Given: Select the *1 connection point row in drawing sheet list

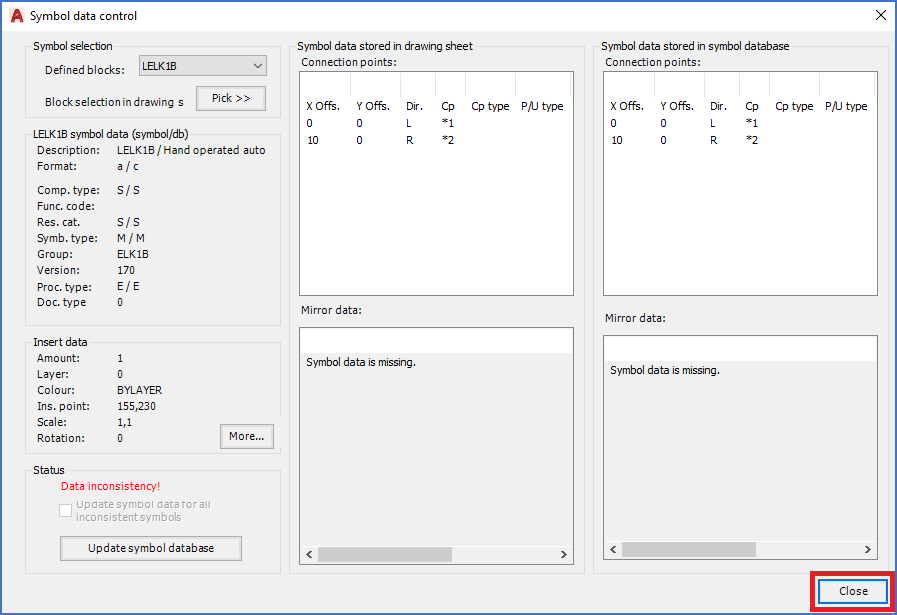Looking at the screenshot, I should (x=447, y=123).
